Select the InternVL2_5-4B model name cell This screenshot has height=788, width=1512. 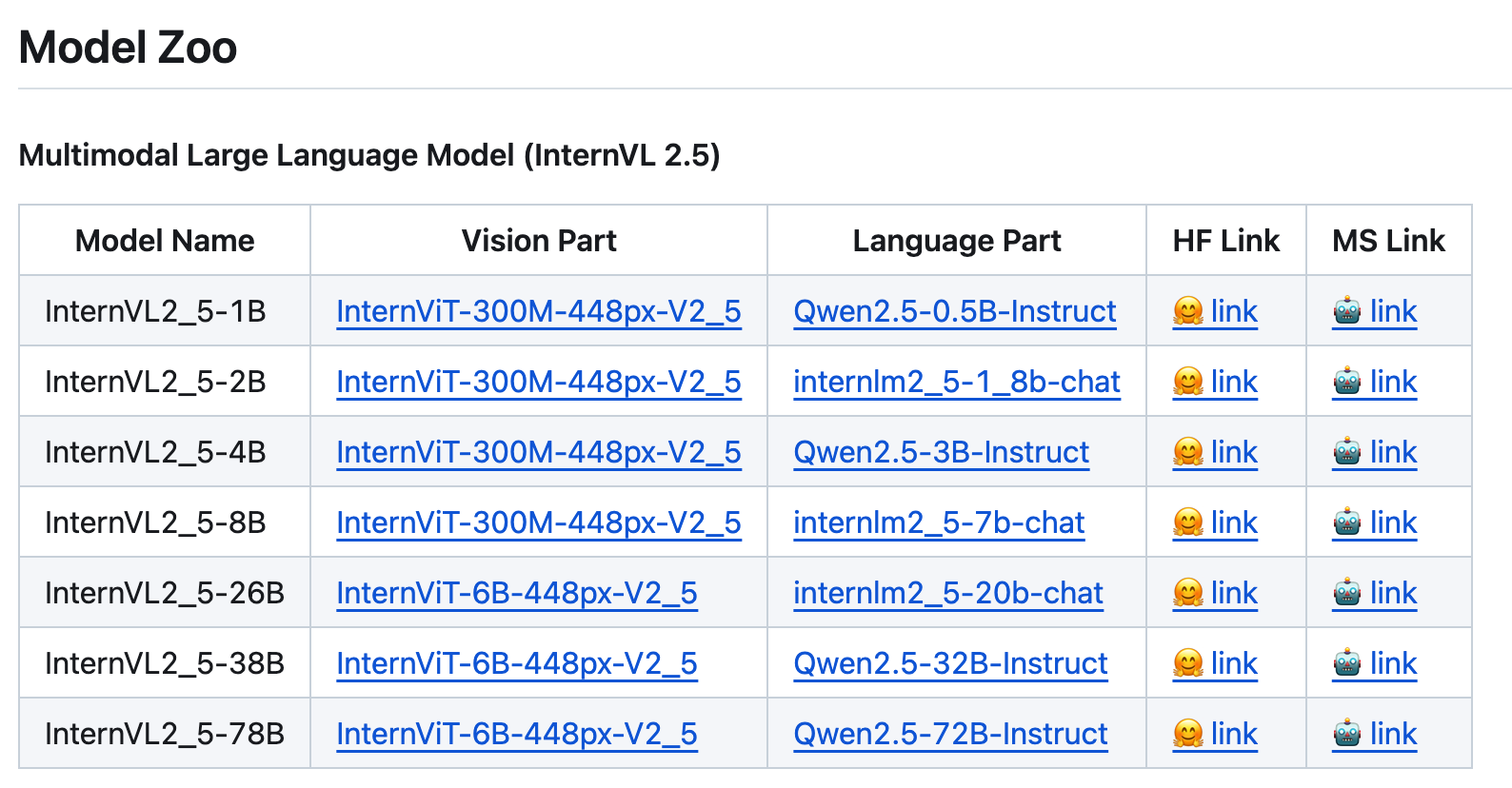coord(165,452)
